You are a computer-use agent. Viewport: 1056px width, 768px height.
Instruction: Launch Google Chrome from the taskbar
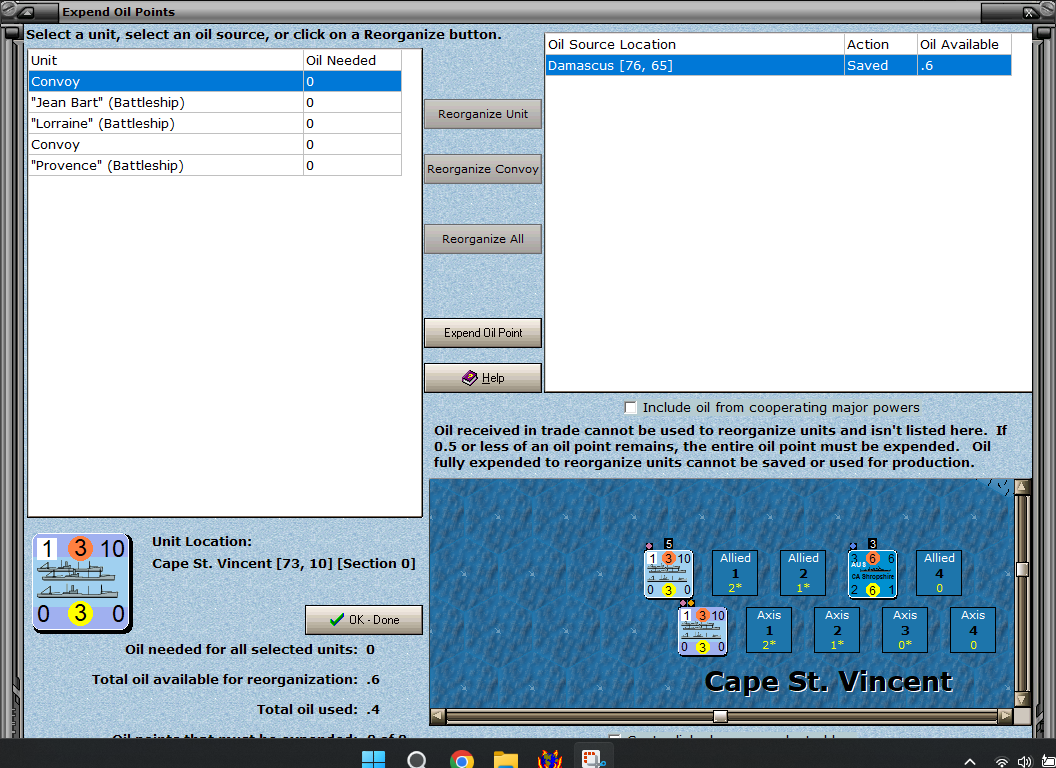(x=461, y=759)
